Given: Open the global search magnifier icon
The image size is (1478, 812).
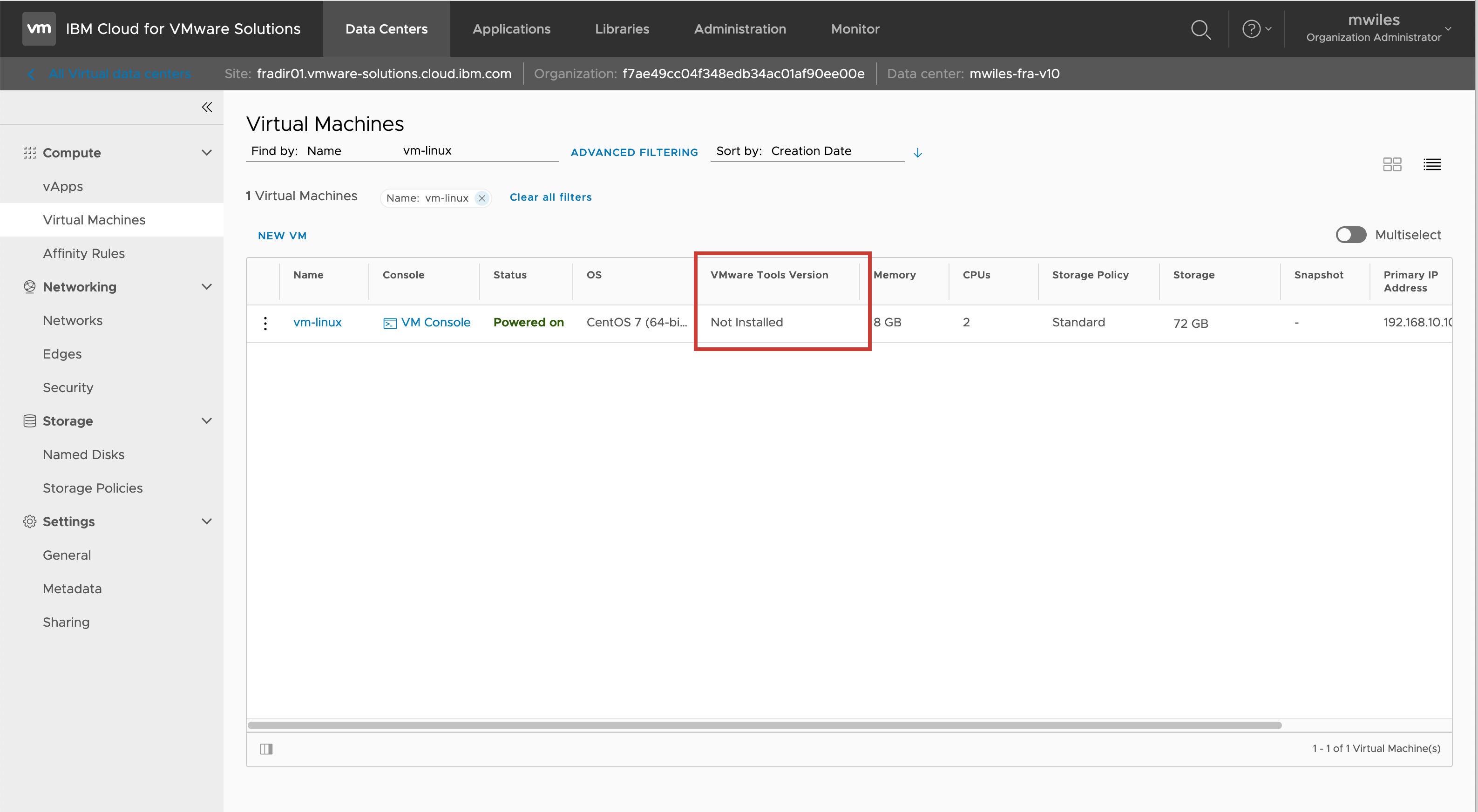Looking at the screenshot, I should click(x=1200, y=29).
